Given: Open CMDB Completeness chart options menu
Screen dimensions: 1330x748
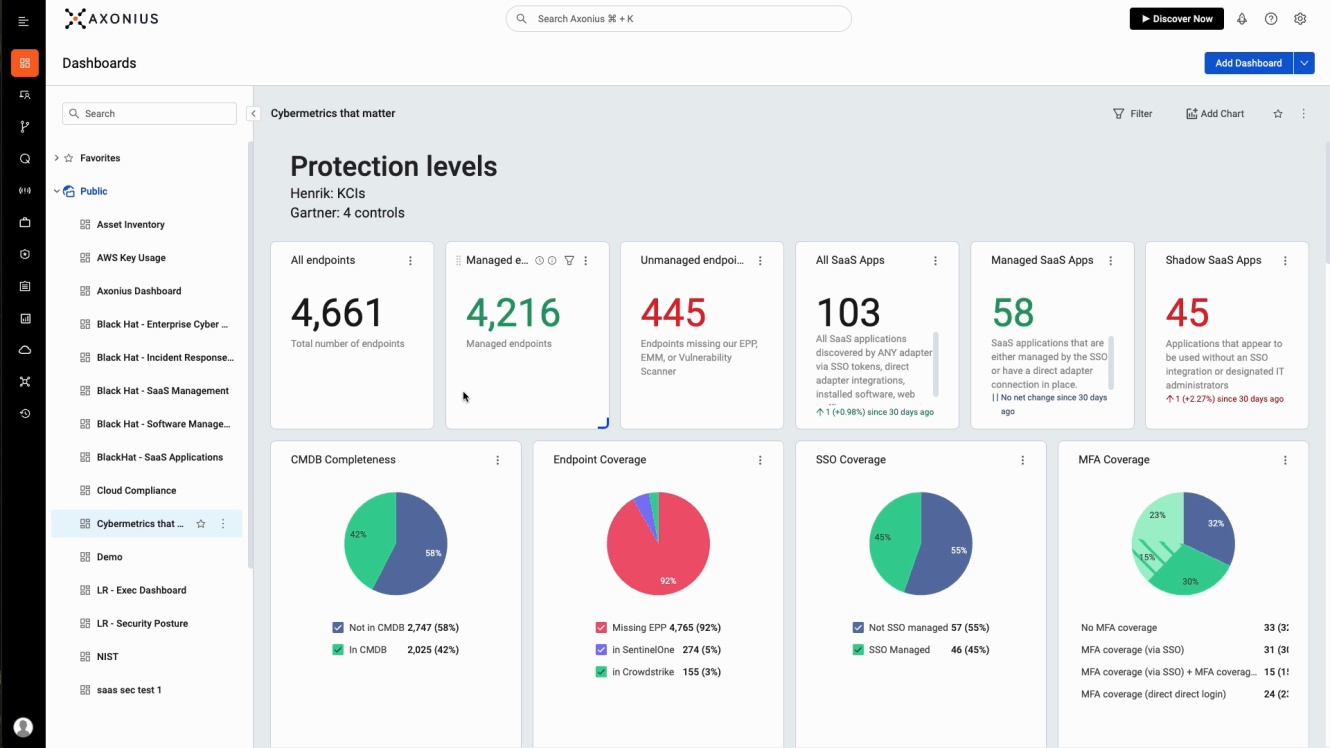Looking at the screenshot, I should (x=498, y=460).
